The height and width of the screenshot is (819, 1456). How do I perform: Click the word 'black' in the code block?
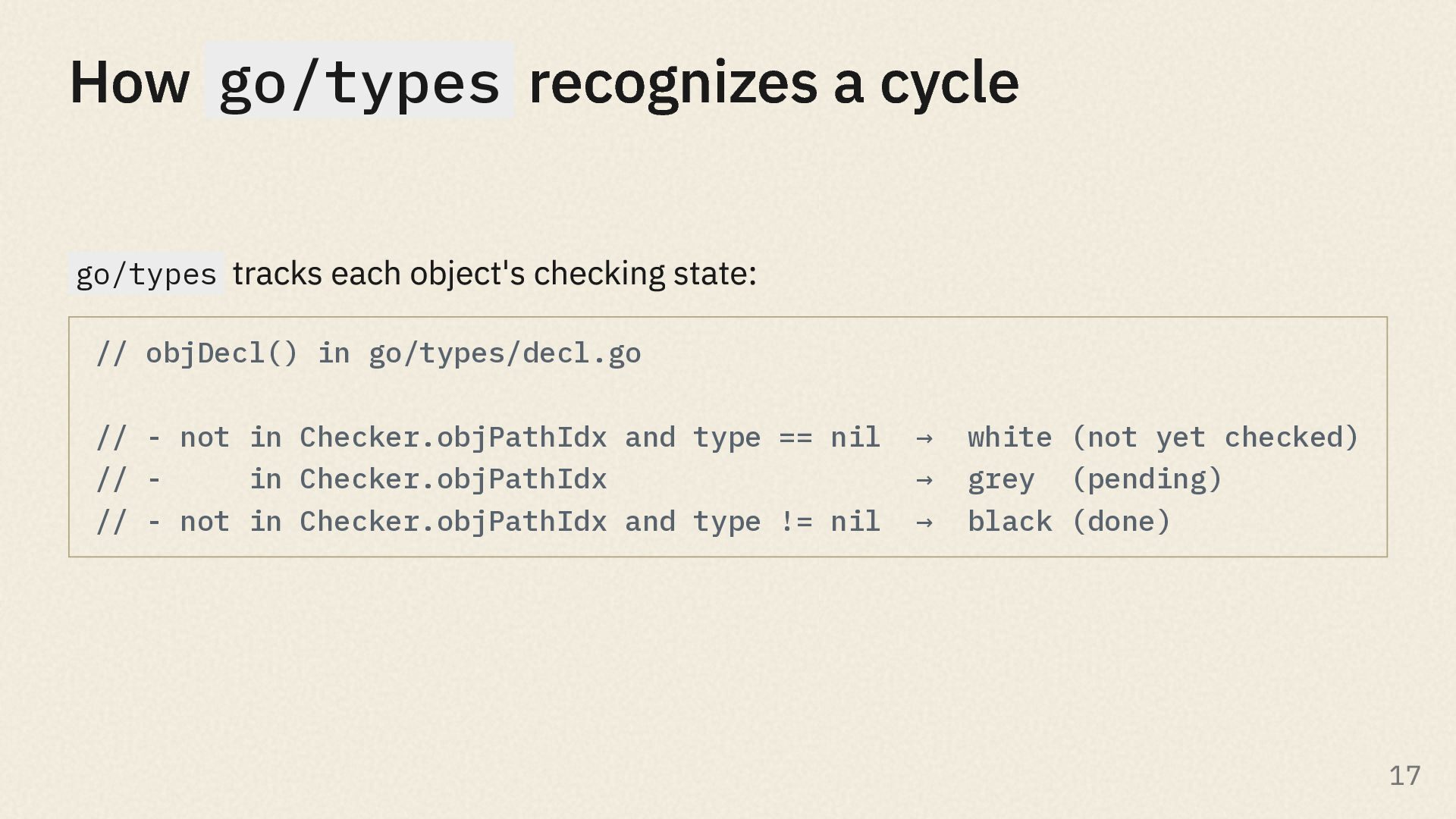tap(1009, 522)
